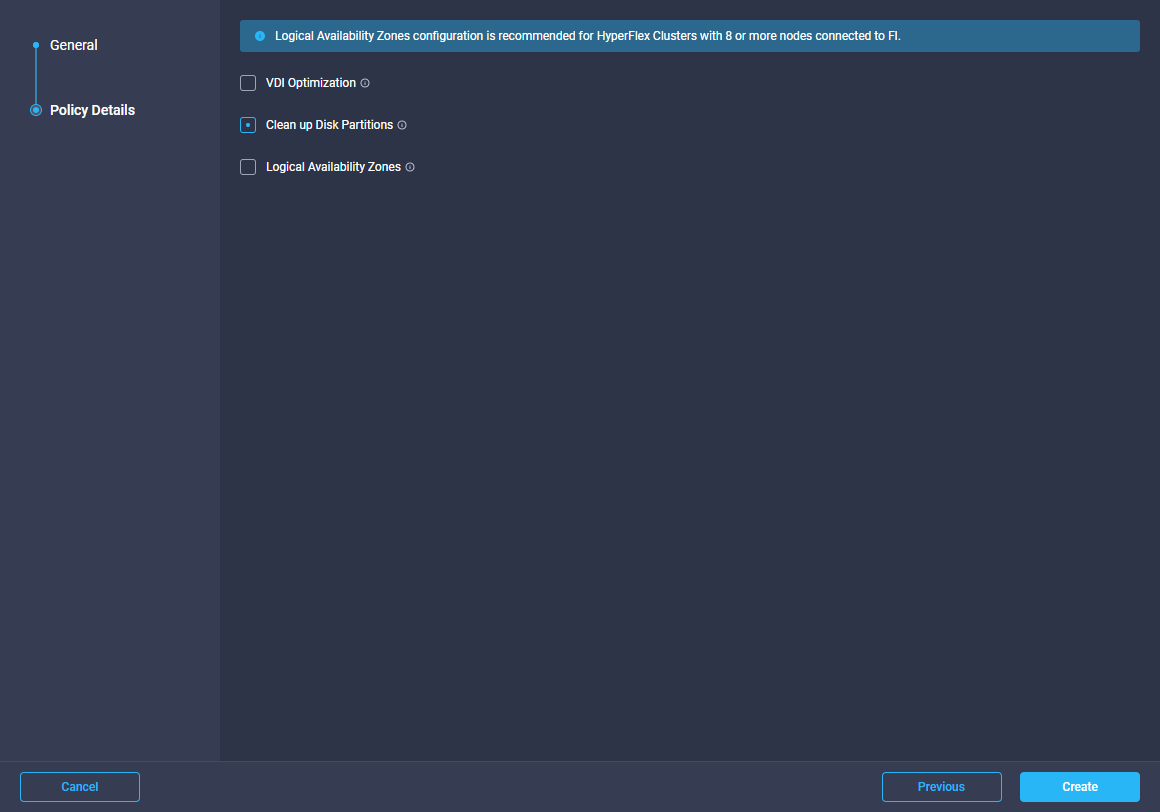This screenshot has width=1160, height=812.
Task: Click the line connecting the wizard steps
Action: click(x=36, y=77)
